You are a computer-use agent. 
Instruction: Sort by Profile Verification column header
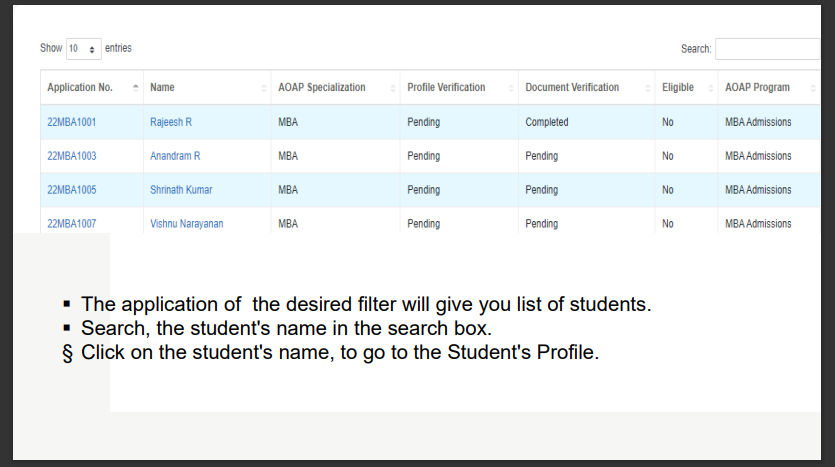446,88
